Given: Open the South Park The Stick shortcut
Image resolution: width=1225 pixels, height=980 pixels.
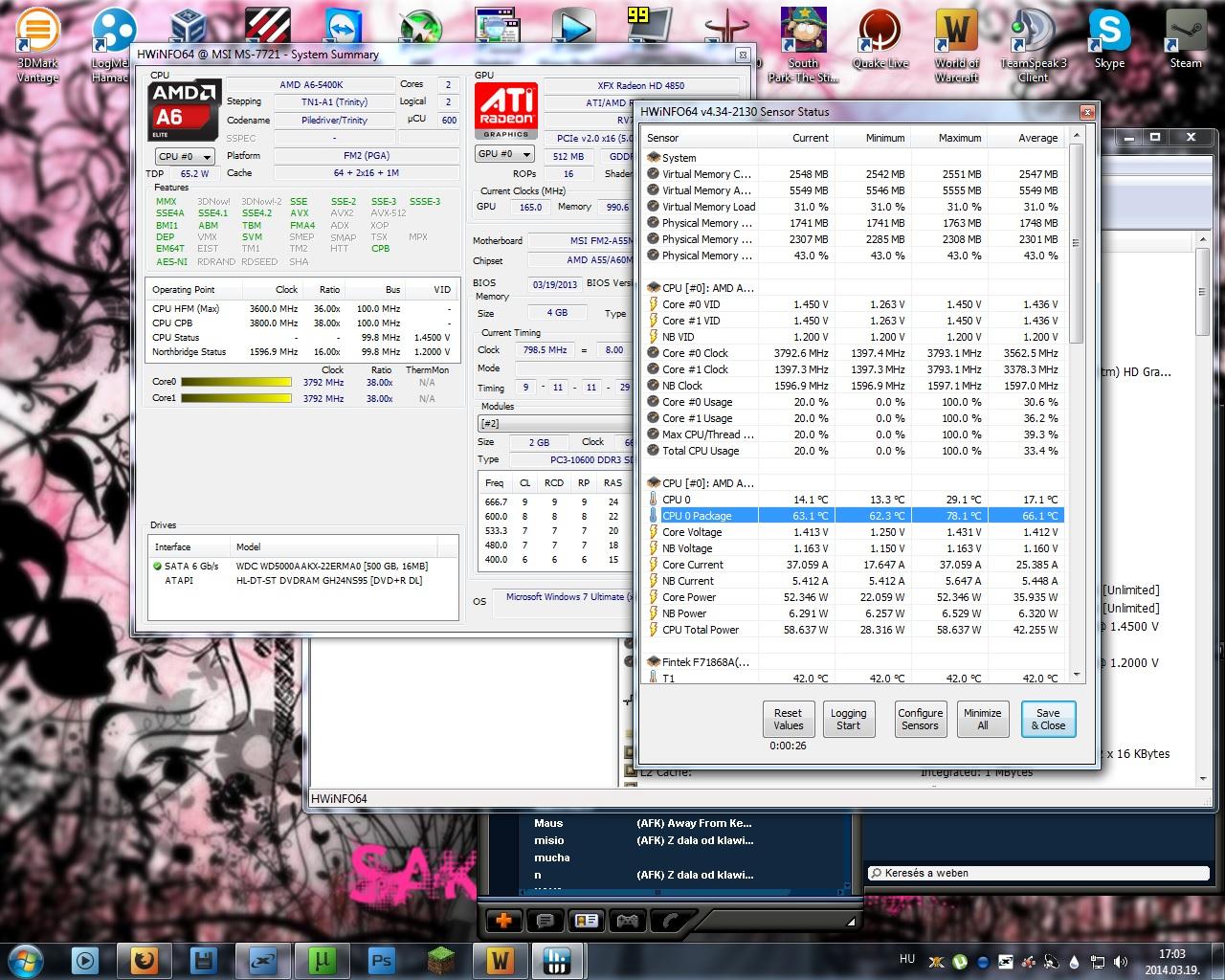Looking at the screenshot, I should pos(804,43).
